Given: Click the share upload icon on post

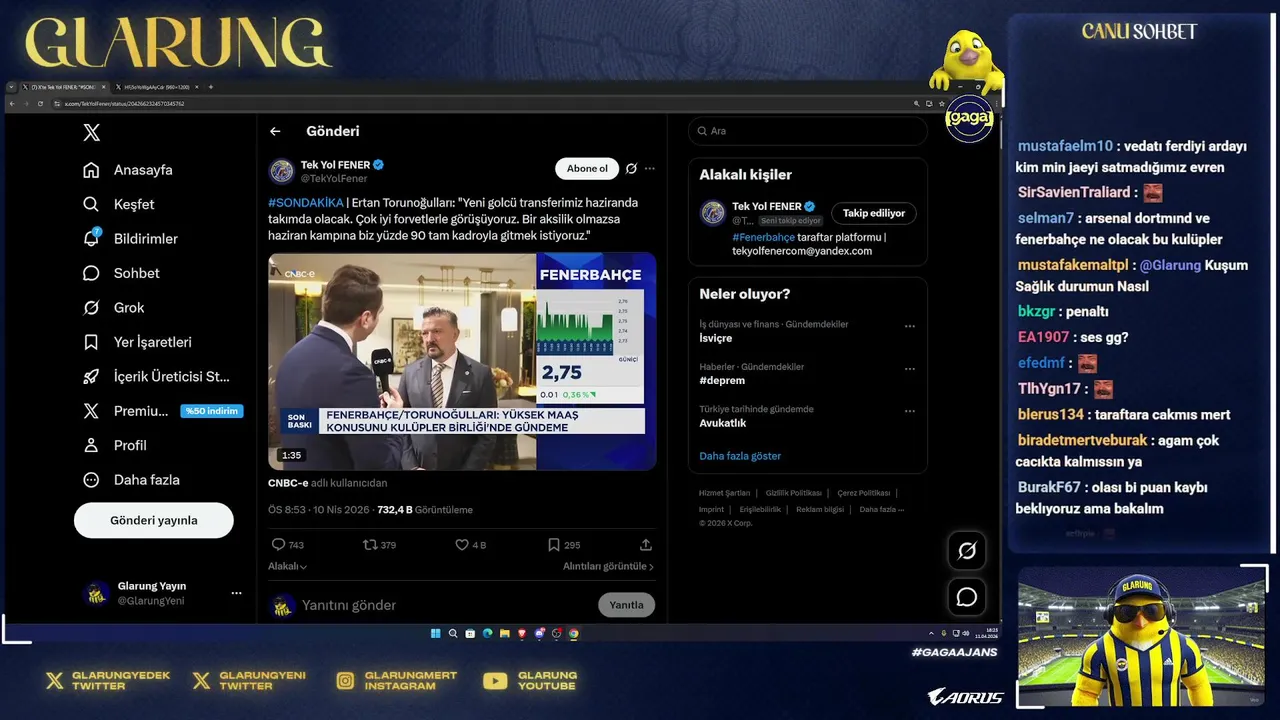Looking at the screenshot, I should click(646, 545).
